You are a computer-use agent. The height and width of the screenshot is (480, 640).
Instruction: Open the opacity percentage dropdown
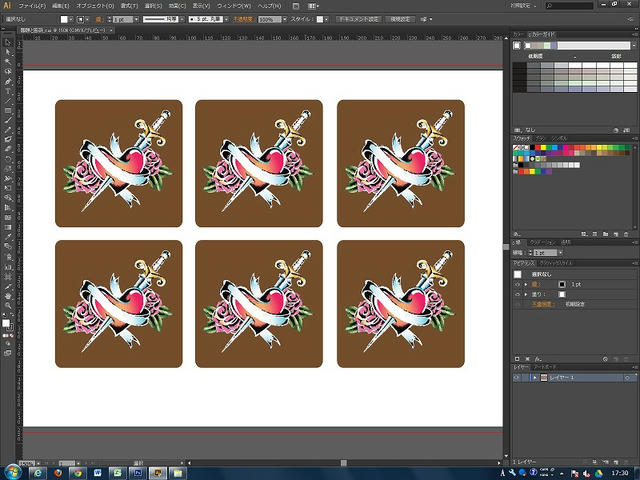tap(284, 19)
